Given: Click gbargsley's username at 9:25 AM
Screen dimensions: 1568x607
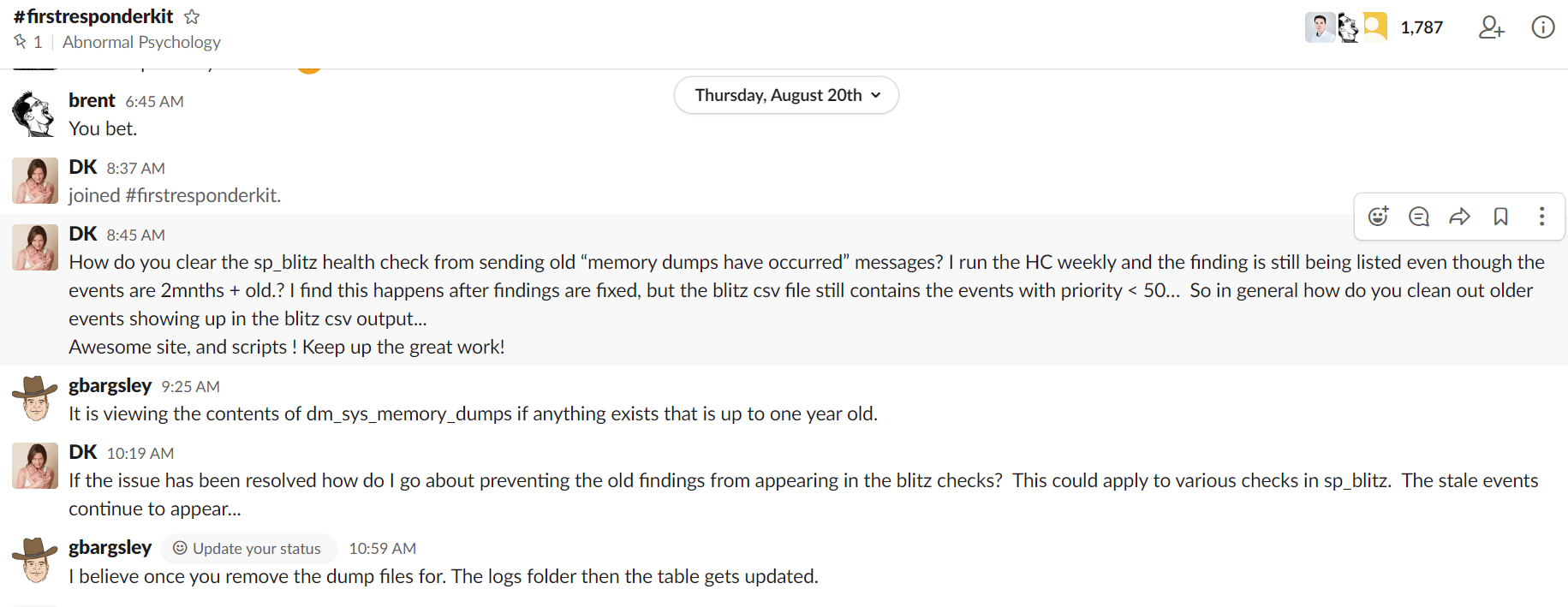Looking at the screenshot, I should pos(110,385).
